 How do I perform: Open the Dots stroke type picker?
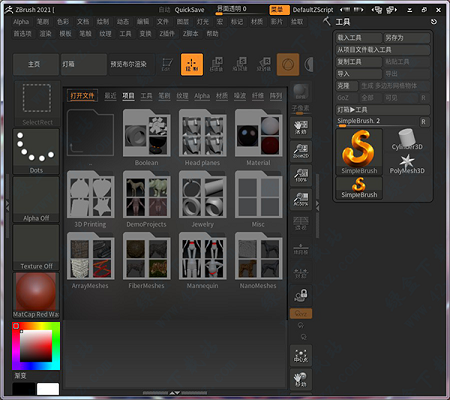[36, 152]
